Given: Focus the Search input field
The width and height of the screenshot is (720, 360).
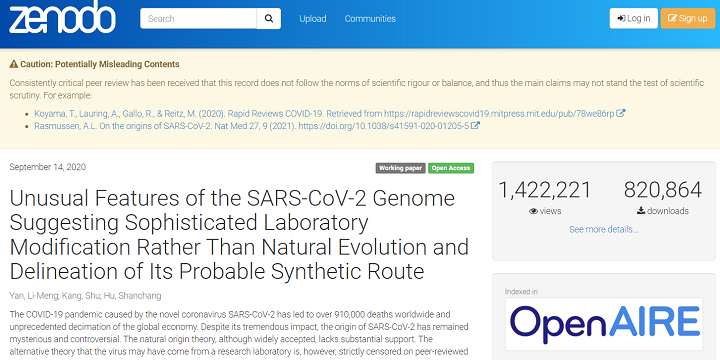Looking at the screenshot, I should pyautogui.click(x=198, y=18).
